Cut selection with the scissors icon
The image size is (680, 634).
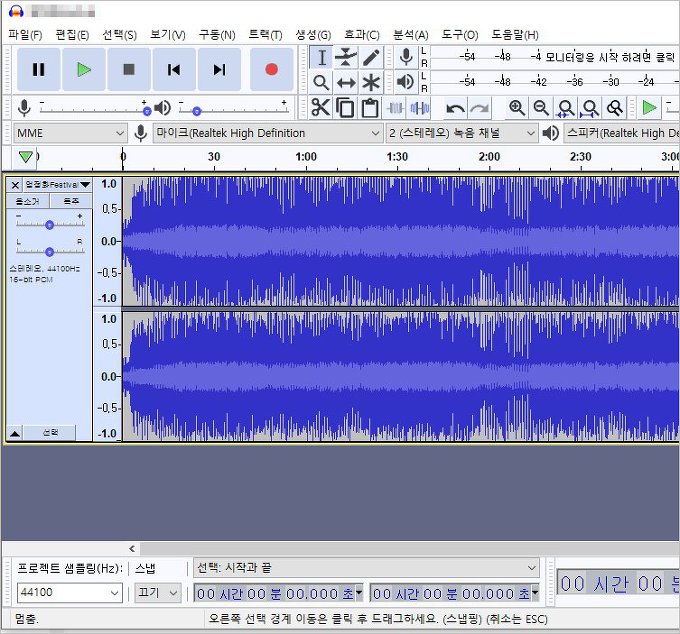click(x=321, y=107)
